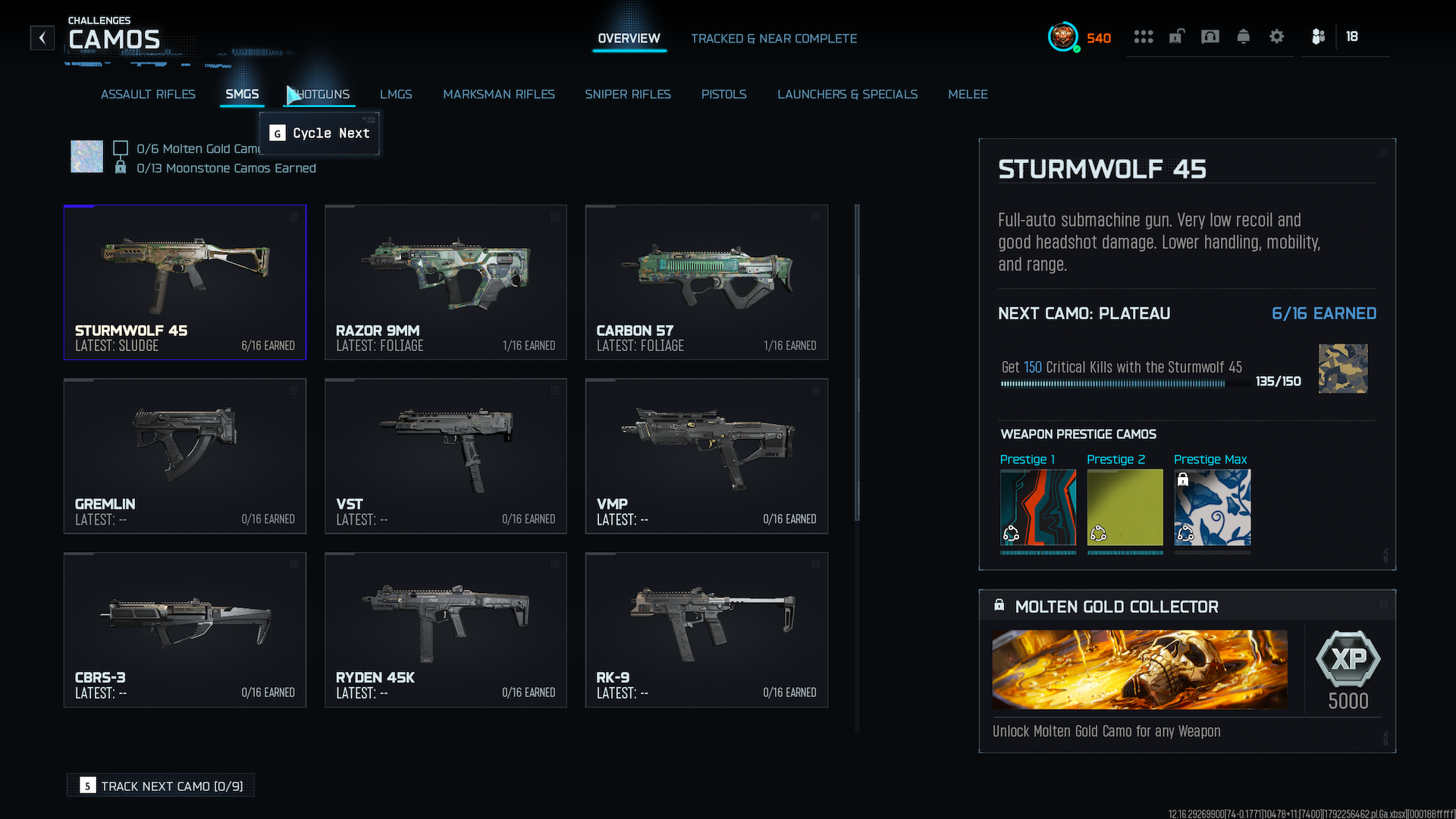Screen dimensions: 1456x819
Task: Select the Overview tab
Action: coord(629,39)
